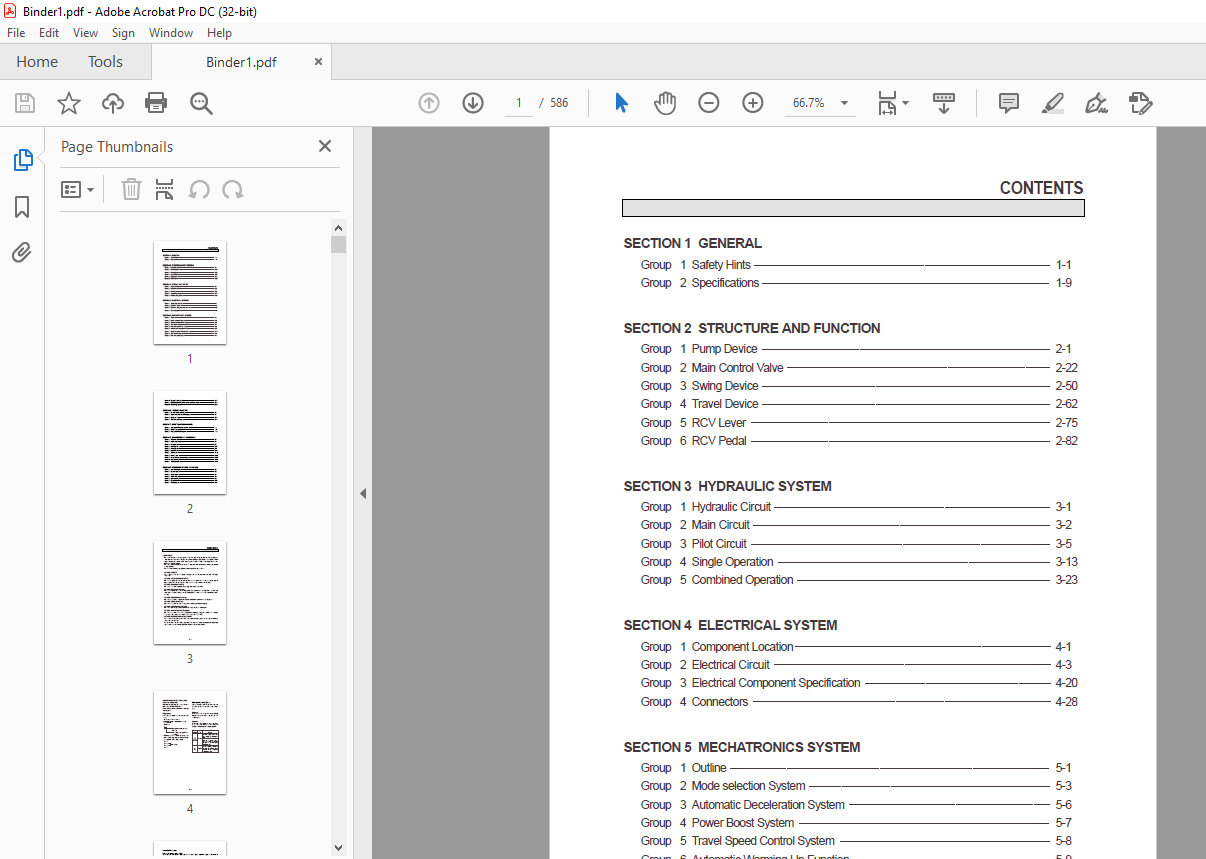Click the upload to cloud icon

click(x=112, y=103)
